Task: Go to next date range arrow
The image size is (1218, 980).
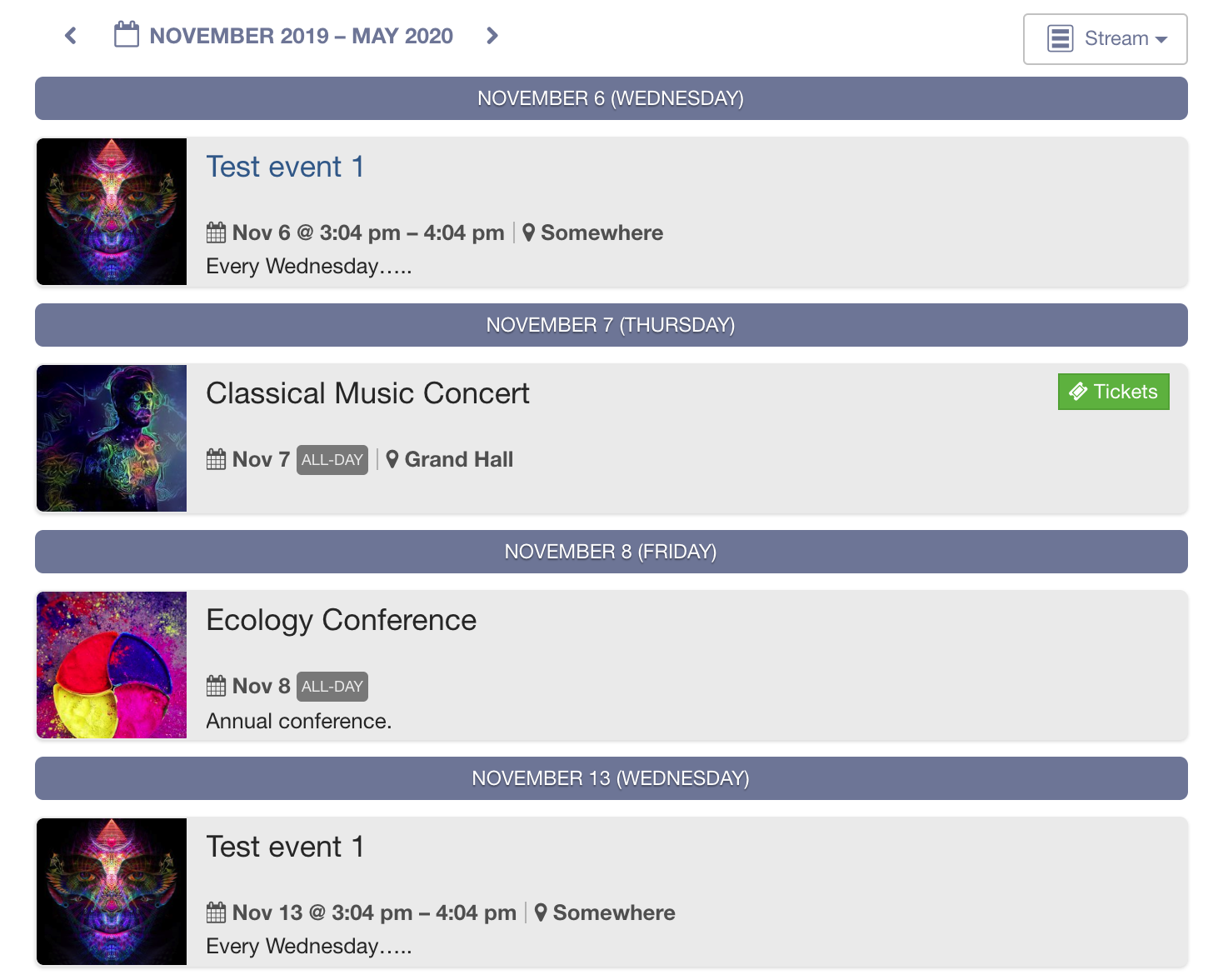Action: click(x=492, y=36)
